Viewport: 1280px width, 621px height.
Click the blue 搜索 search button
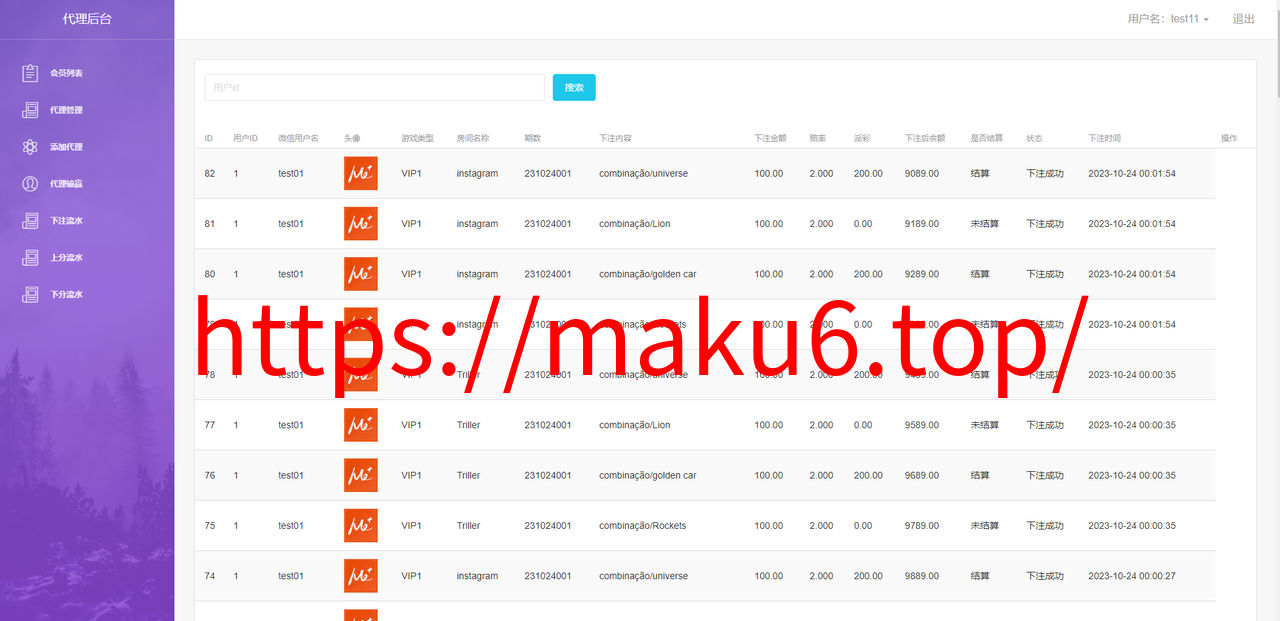[x=574, y=88]
